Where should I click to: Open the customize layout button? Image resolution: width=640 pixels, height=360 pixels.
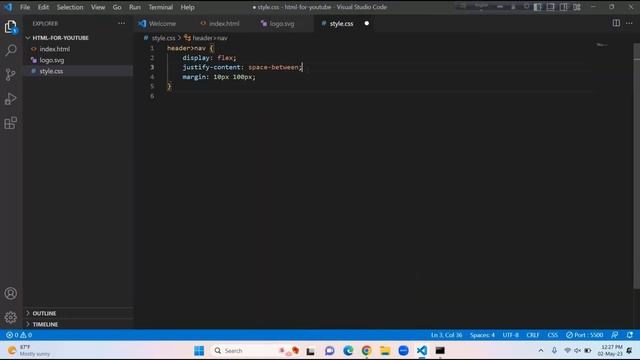(x=577, y=7)
